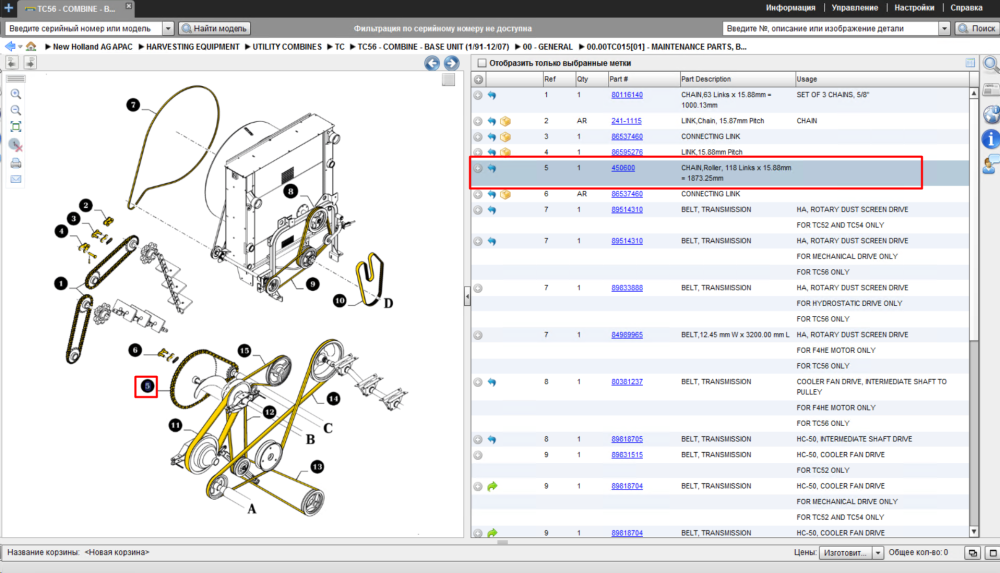The height and width of the screenshot is (573, 1000).
Task: Open part number link 89831515
Action: pyautogui.click(x=627, y=455)
